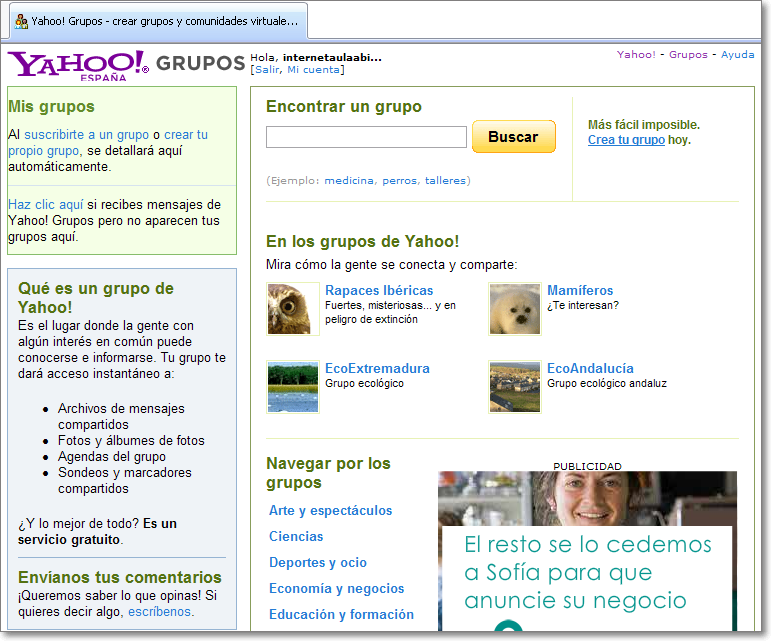Click the 'Envíanos tus comentarios' heading
The width and height of the screenshot is (771, 641).
coord(119,578)
